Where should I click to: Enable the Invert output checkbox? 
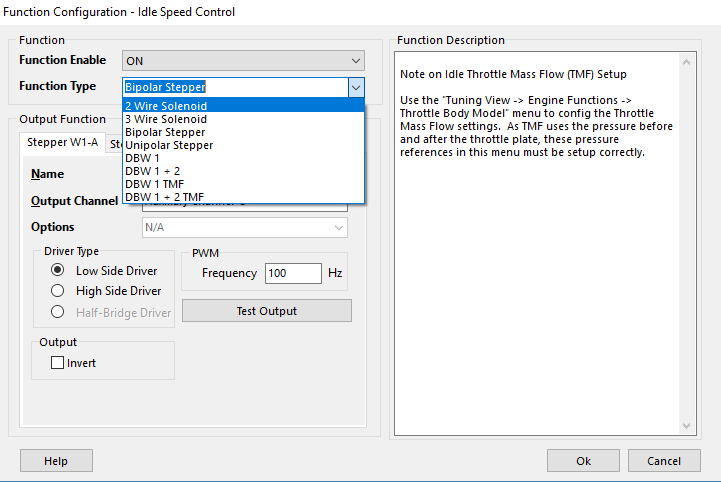(x=58, y=363)
